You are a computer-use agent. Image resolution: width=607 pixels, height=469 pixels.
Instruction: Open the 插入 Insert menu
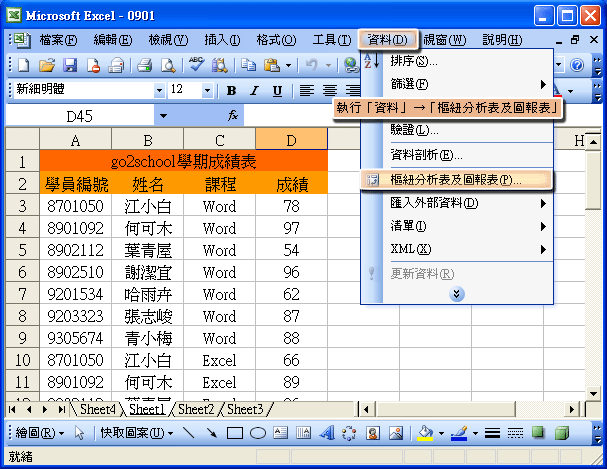pyautogui.click(x=222, y=40)
